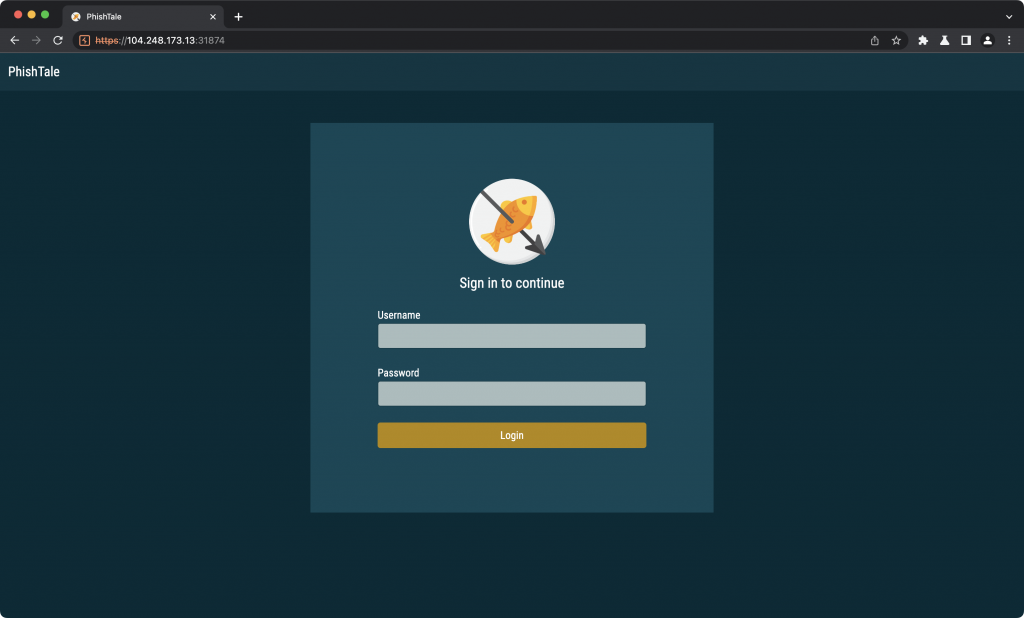Toggle the browser side panel icon

tap(966, 41)
